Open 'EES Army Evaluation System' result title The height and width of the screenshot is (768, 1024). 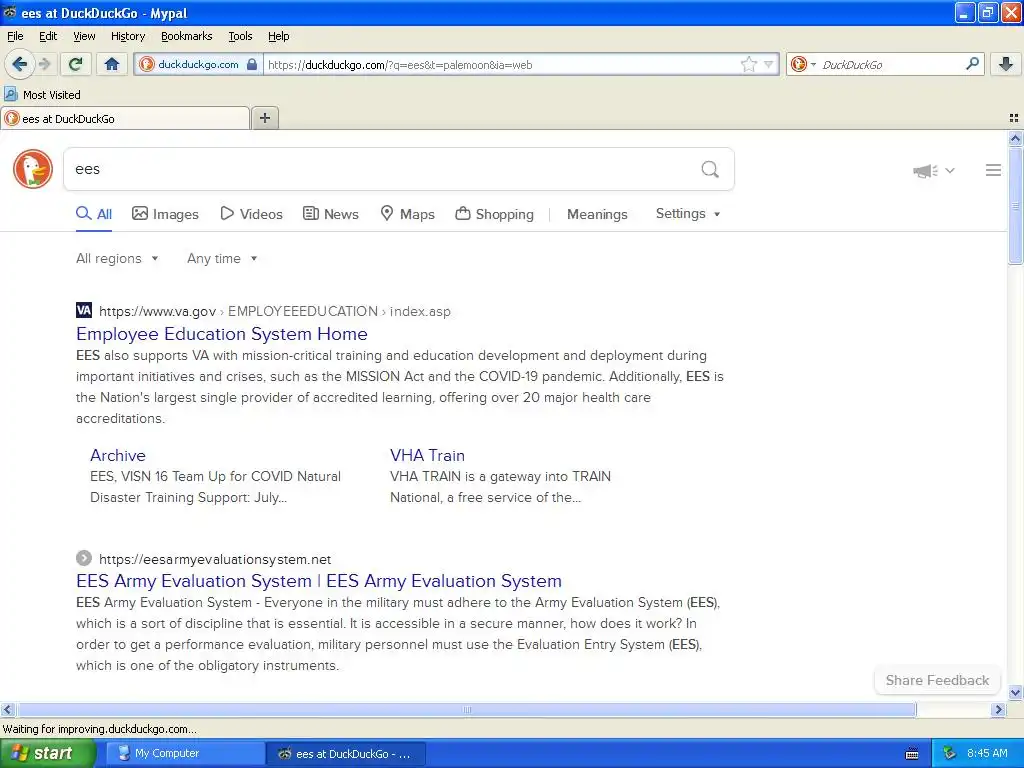(319, 581)
